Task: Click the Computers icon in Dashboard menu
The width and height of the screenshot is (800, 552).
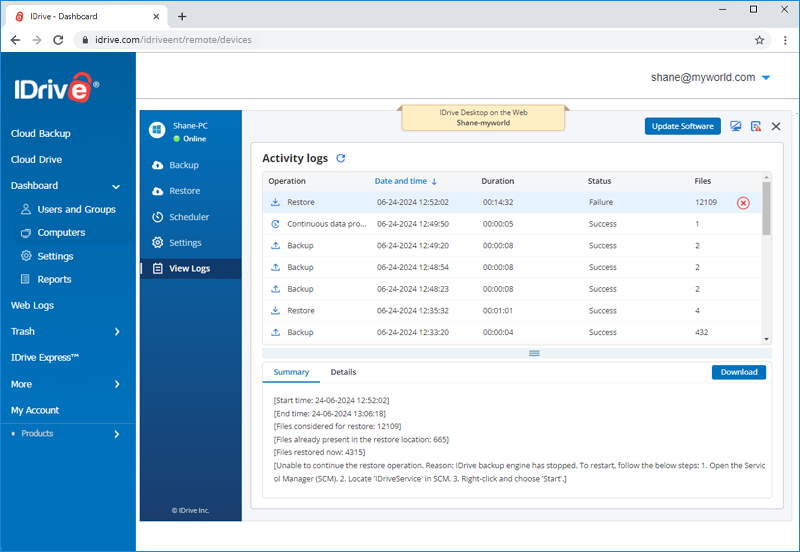Action: (26, 233)
